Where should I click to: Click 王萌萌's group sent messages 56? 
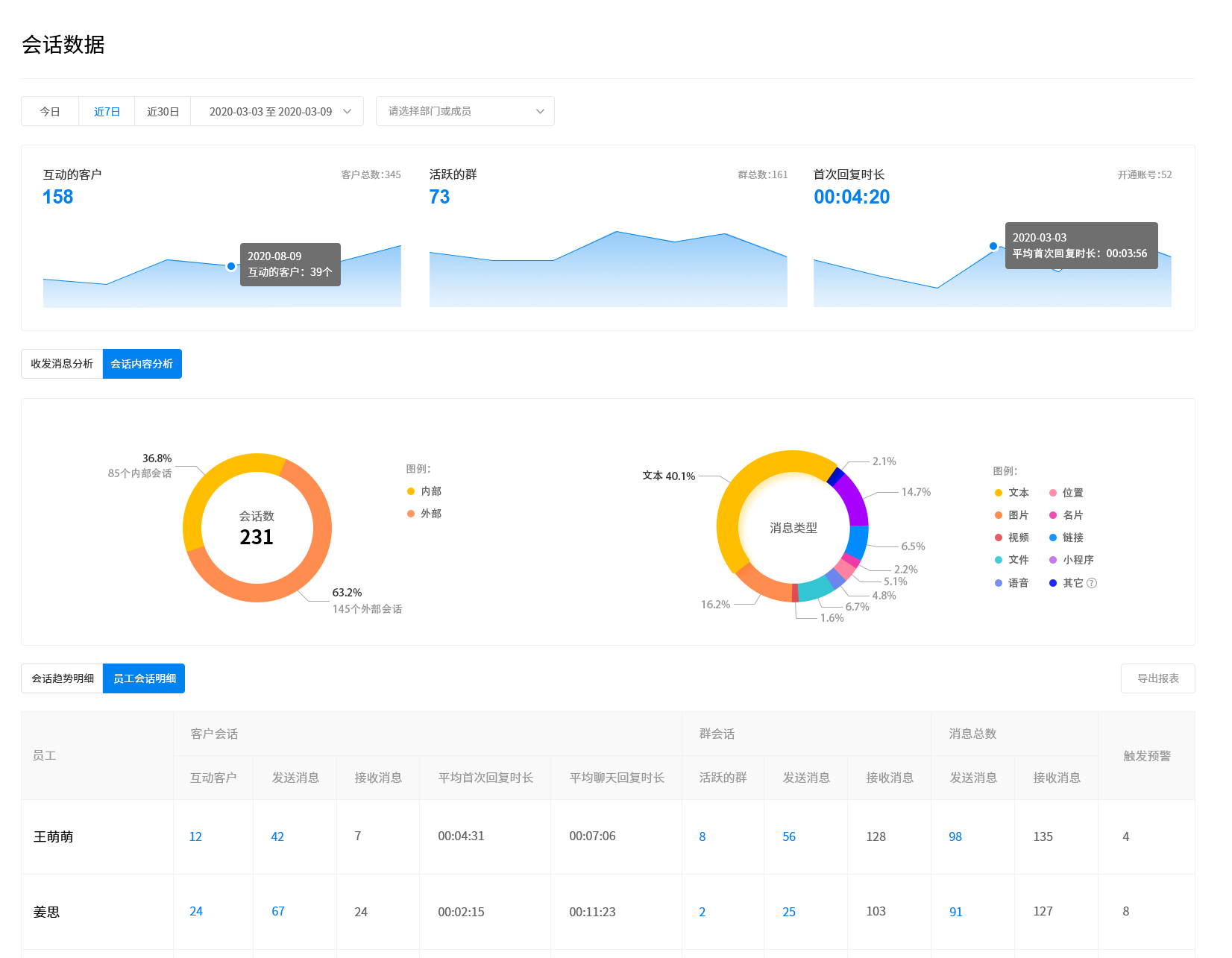788,836
